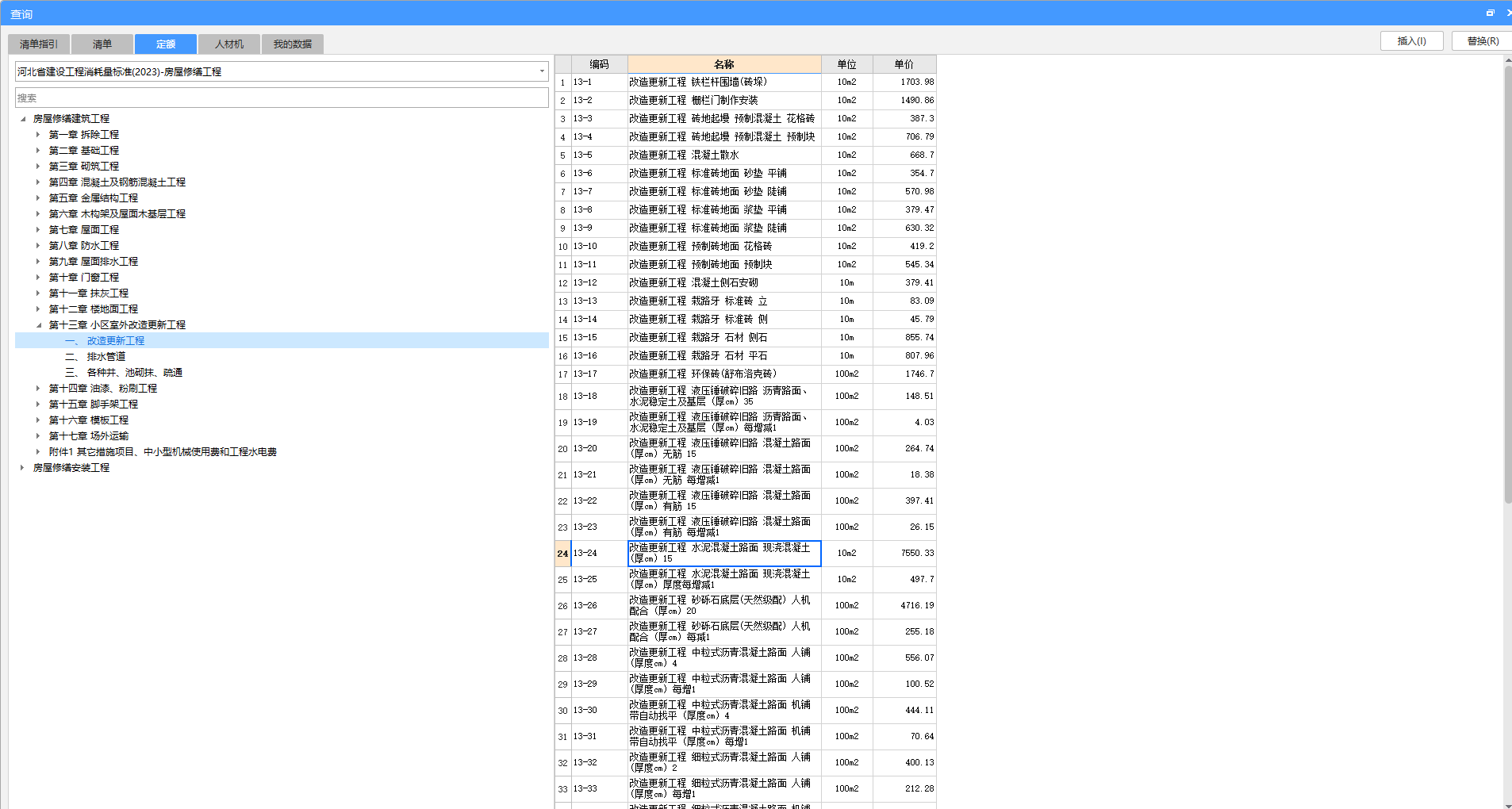1512x809 pixels.
Task: Expand 第七章 屋面工程 node
Action: [x=37, y=230]
